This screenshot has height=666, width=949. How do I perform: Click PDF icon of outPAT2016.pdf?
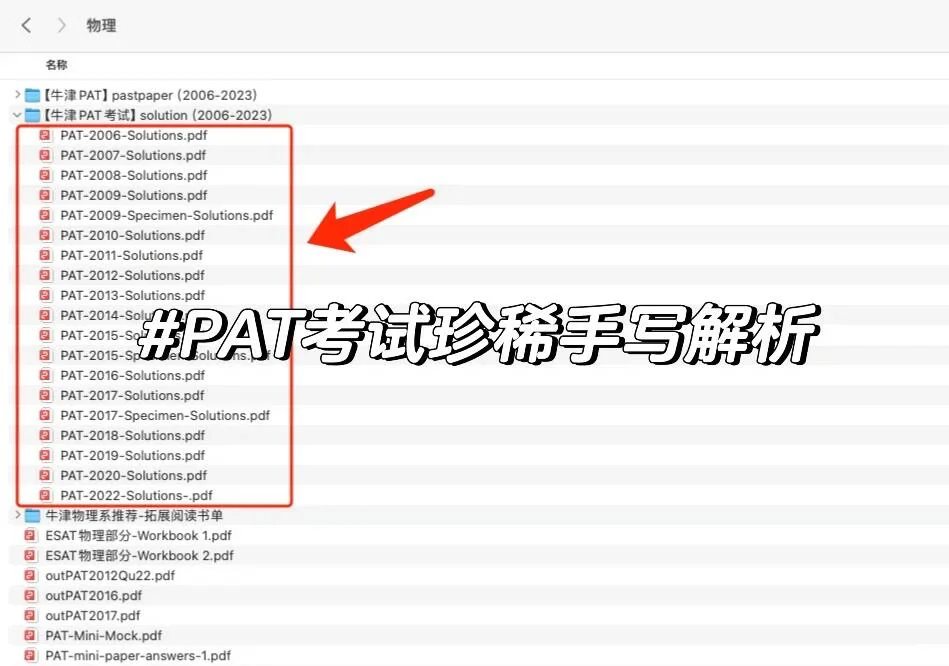click(x=30, y=595)
